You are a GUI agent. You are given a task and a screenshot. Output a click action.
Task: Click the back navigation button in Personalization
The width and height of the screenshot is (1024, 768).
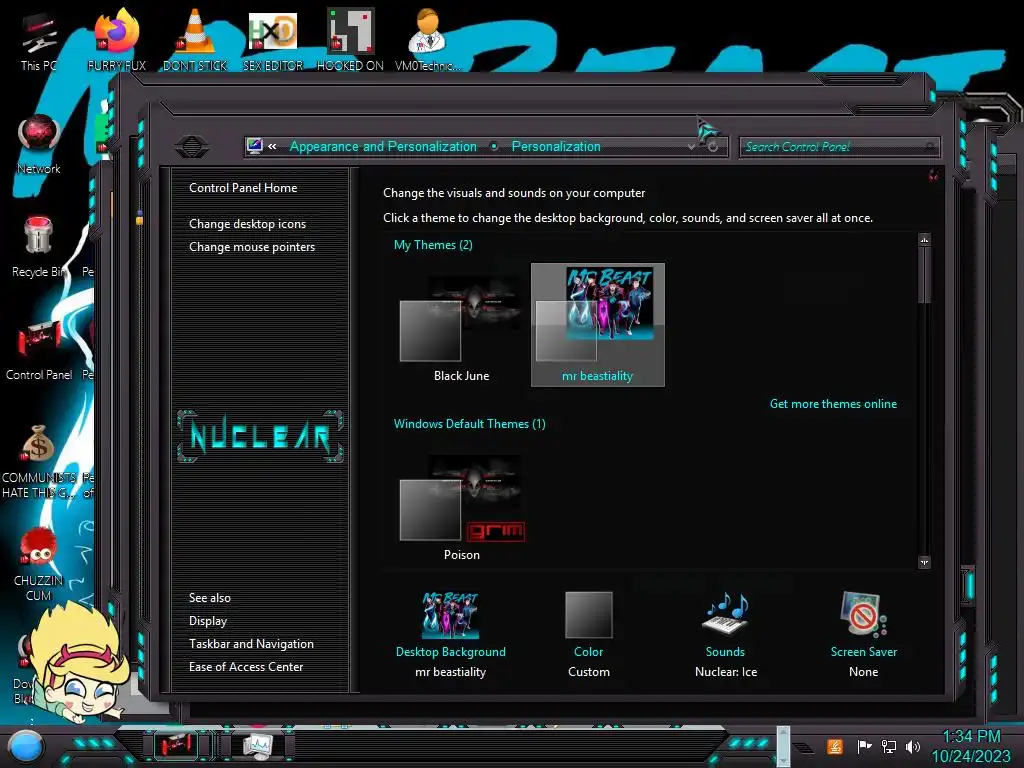click(191, 146)
